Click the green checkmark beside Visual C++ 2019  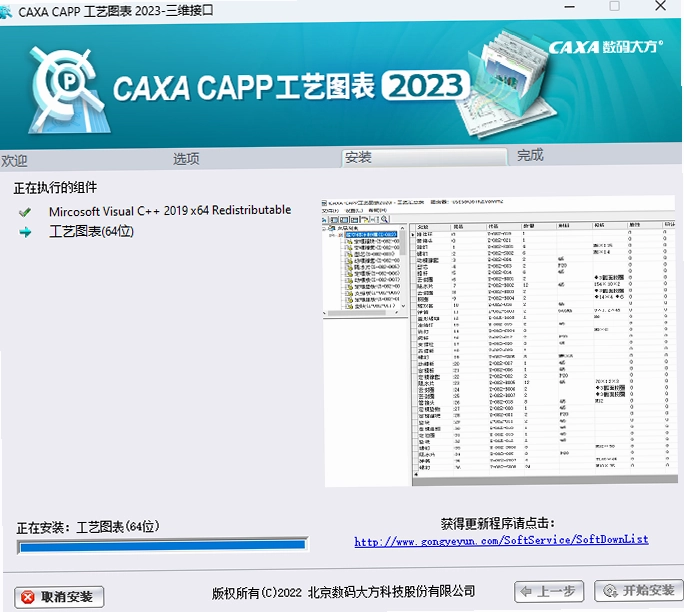(25, 212)
